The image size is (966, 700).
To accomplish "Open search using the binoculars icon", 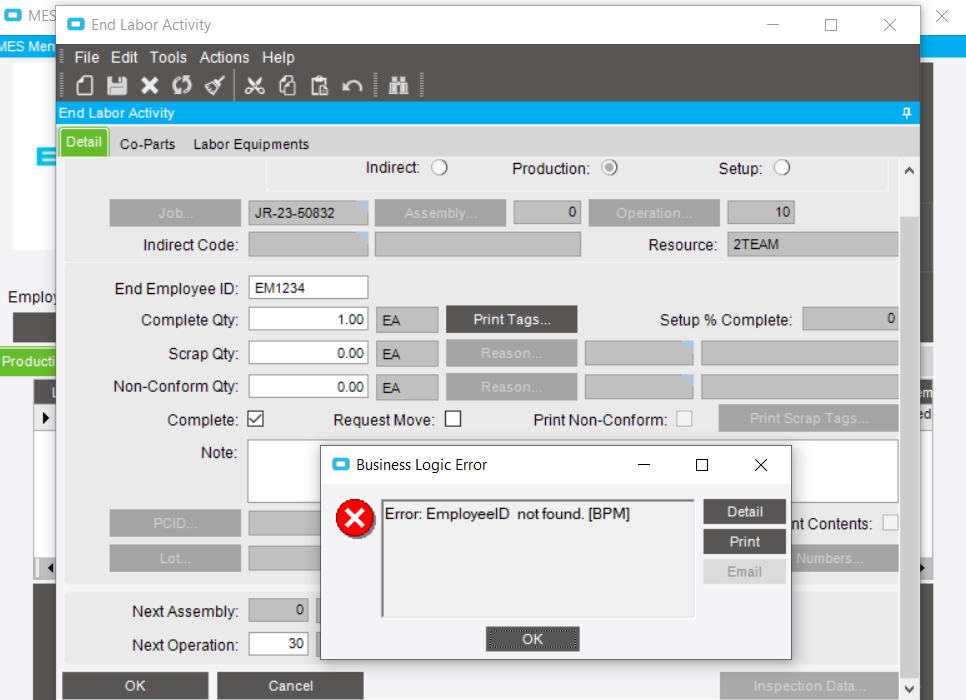I will click(x=398, y=85).
